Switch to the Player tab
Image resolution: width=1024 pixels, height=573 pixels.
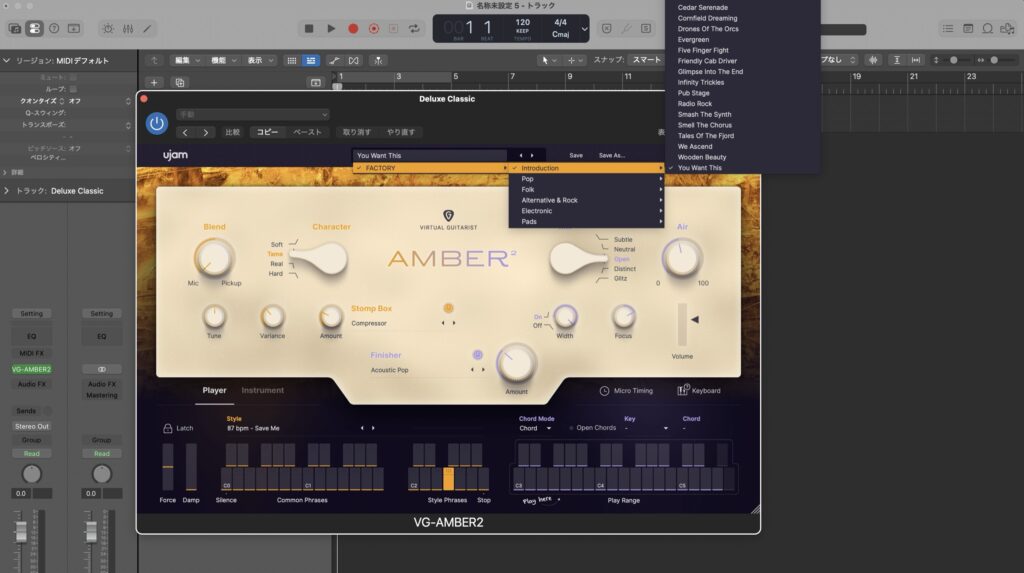[214, 390]
